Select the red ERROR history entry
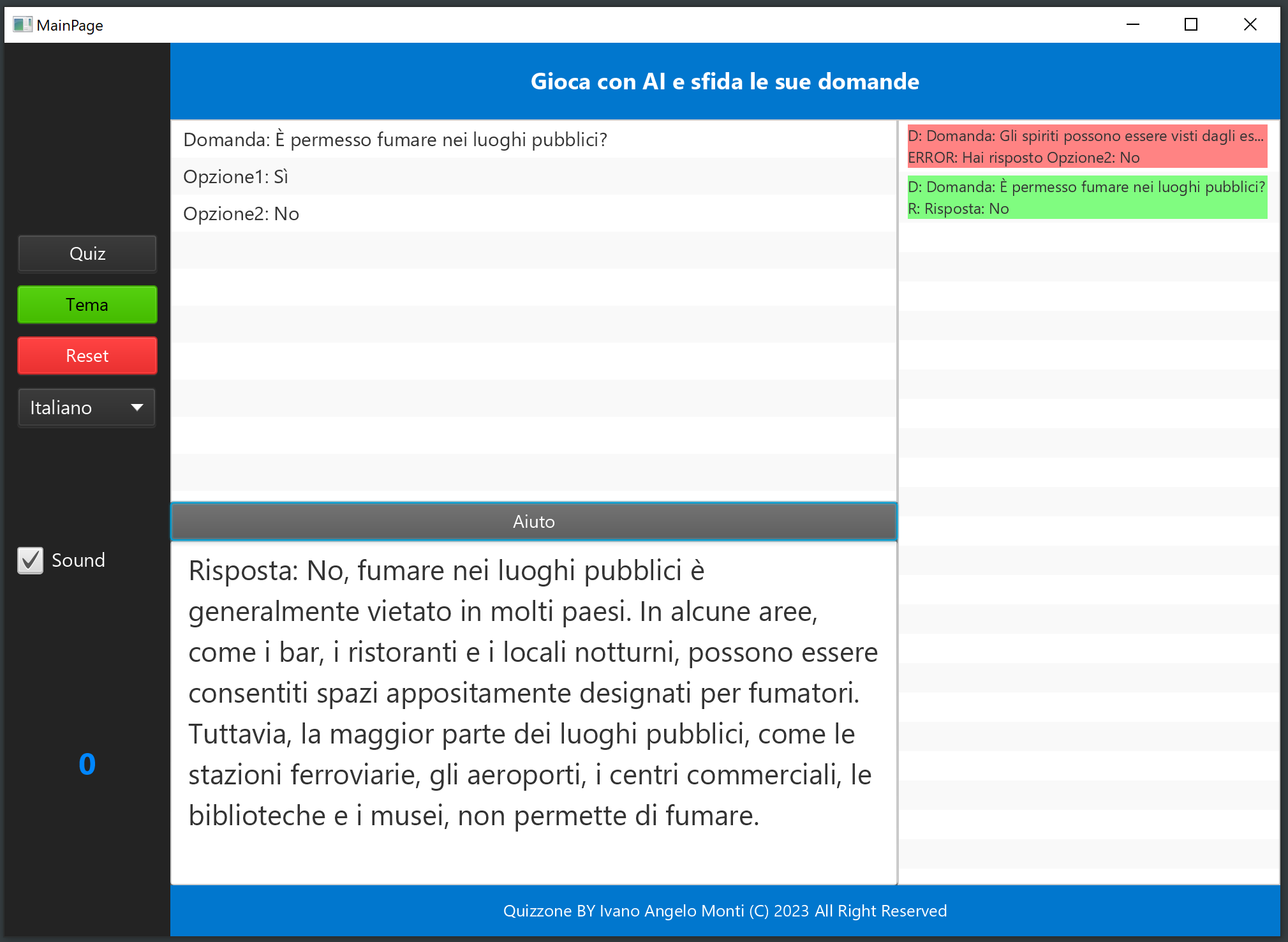Image resolution: width=1288 pixels, height=942 pixels. [1086, 146]
